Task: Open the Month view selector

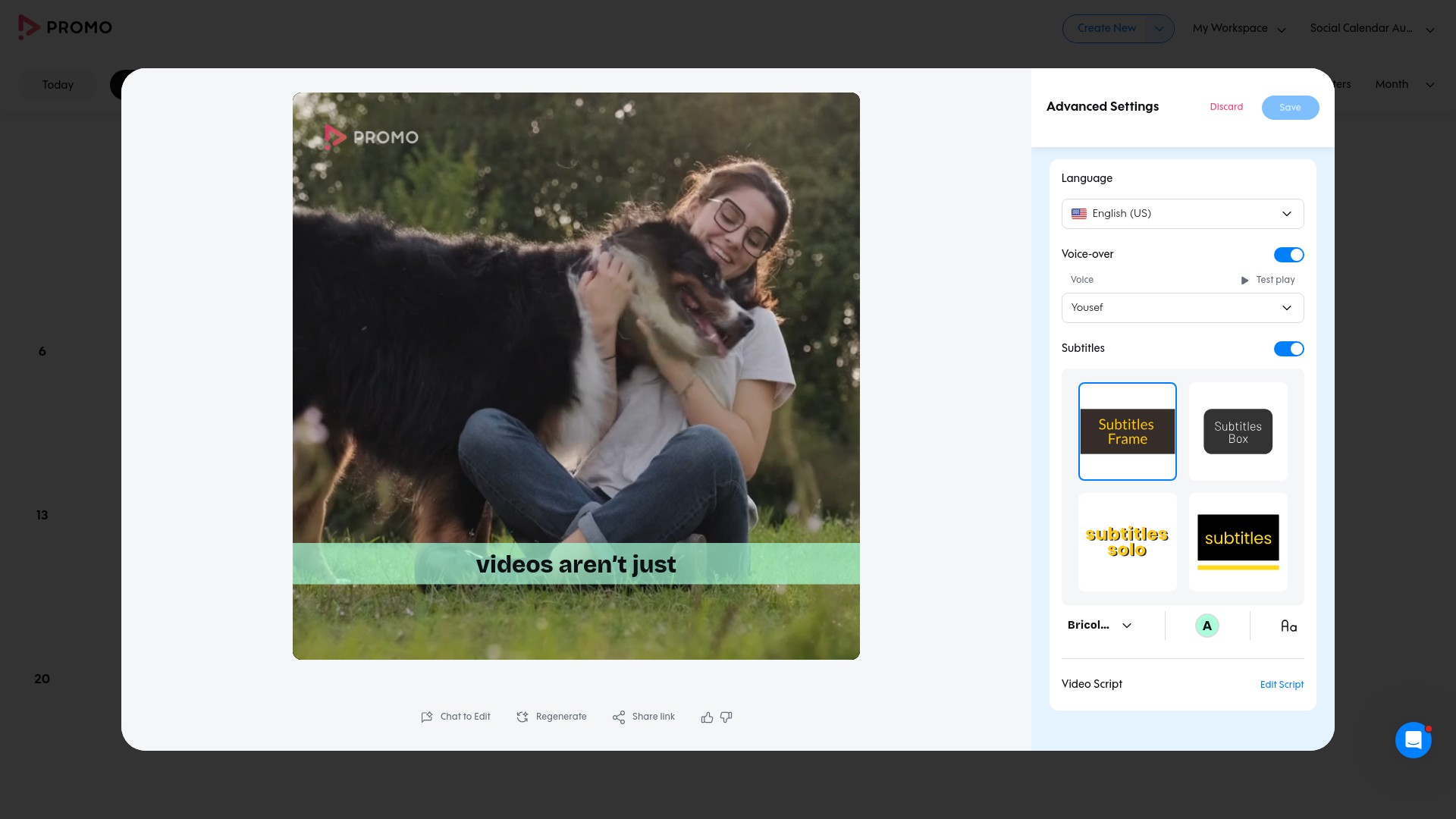Action: 1404,84
